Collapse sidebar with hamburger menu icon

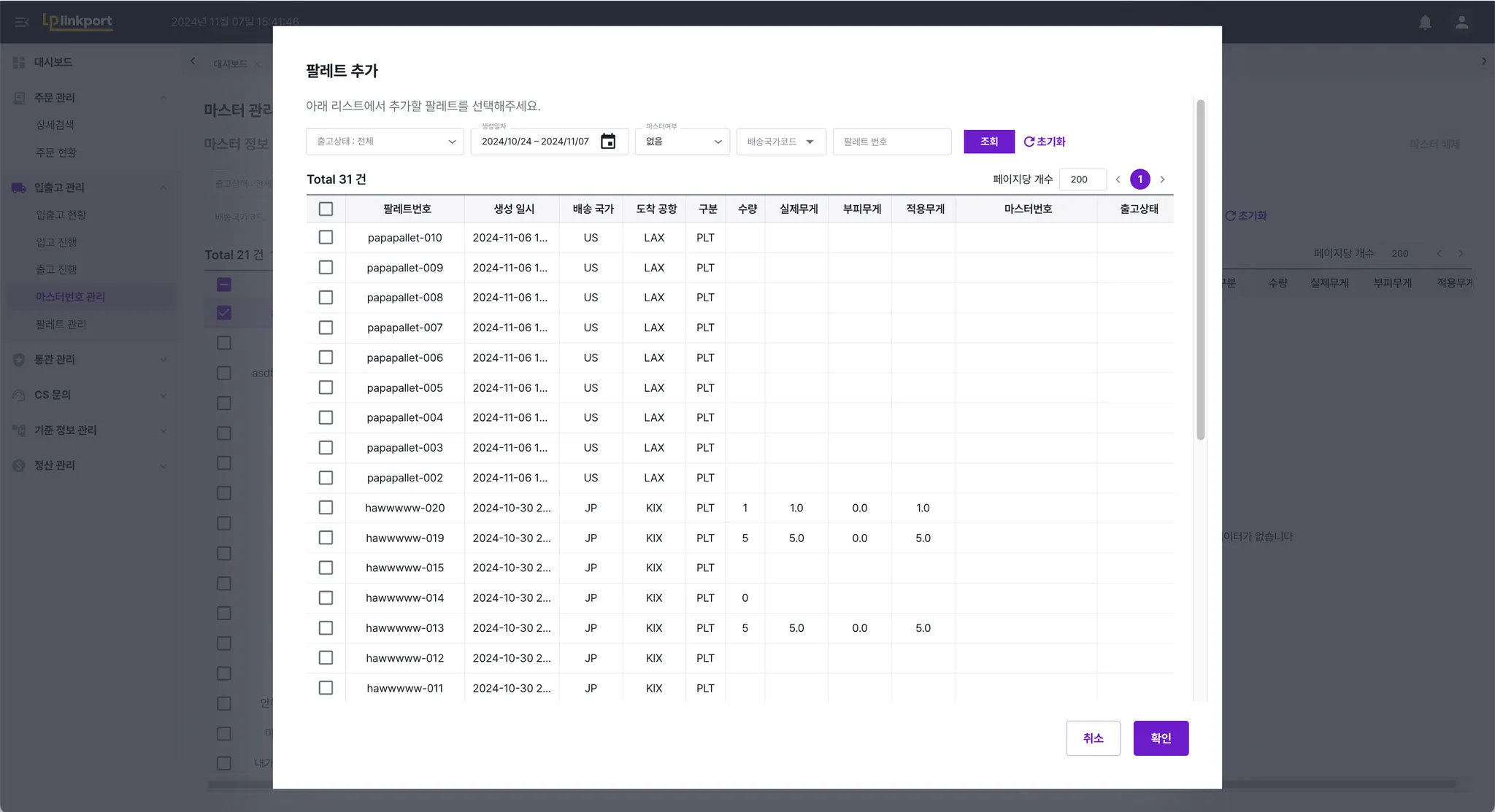tap(21, 22)
